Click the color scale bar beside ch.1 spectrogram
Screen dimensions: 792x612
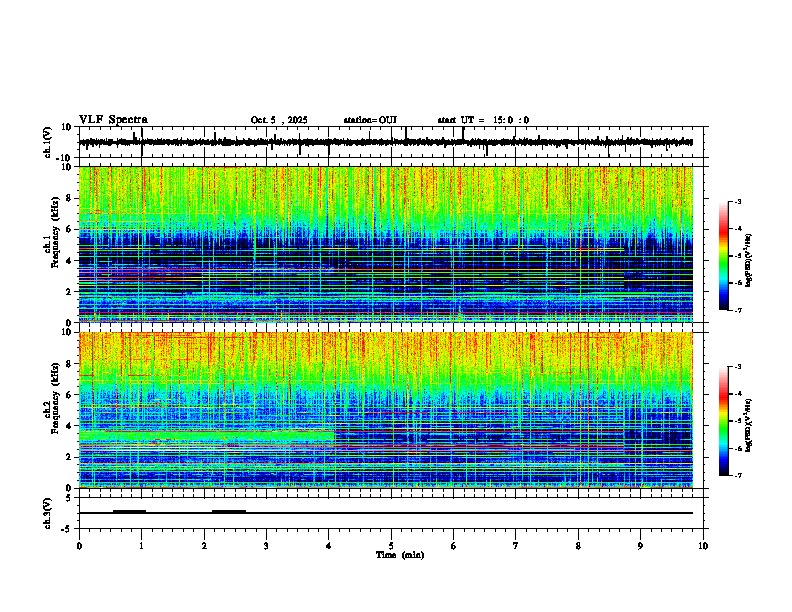point(724,256)
